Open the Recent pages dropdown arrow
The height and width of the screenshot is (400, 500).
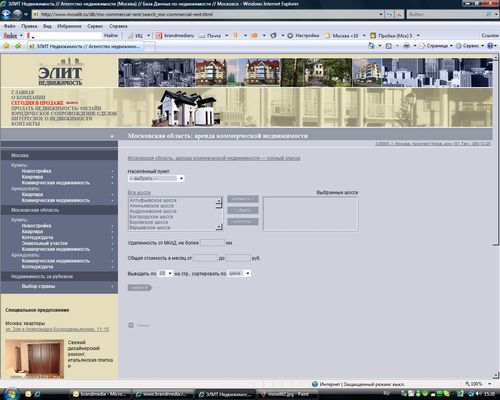pyautogui.click(x=26, y=15)
